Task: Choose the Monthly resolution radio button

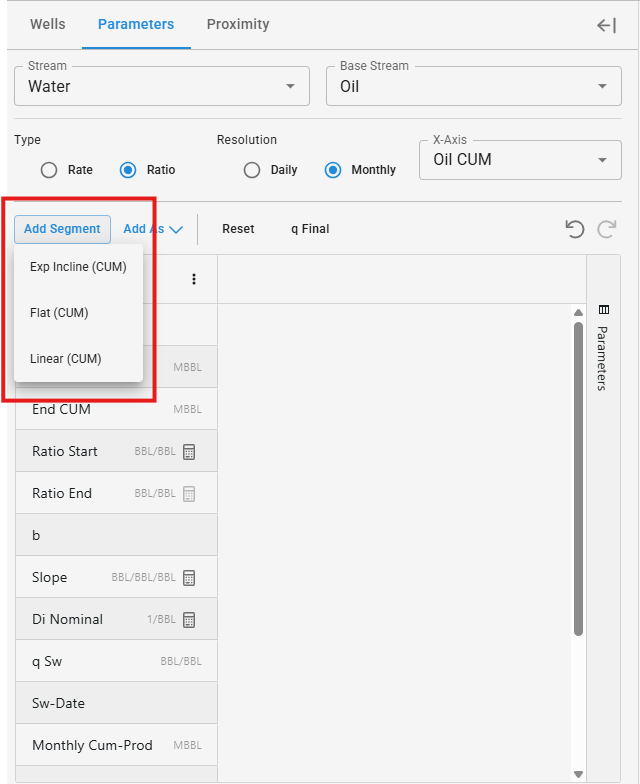Action: click(x=332, y=170)
